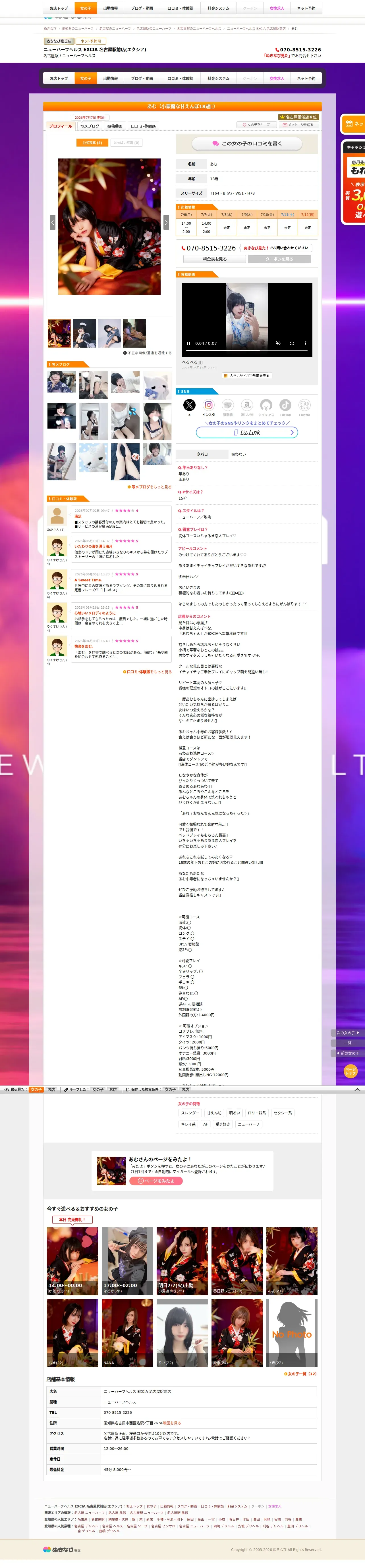
Task: Open the 地図を見る link in shop info
Action: (x=172, y=1423)
